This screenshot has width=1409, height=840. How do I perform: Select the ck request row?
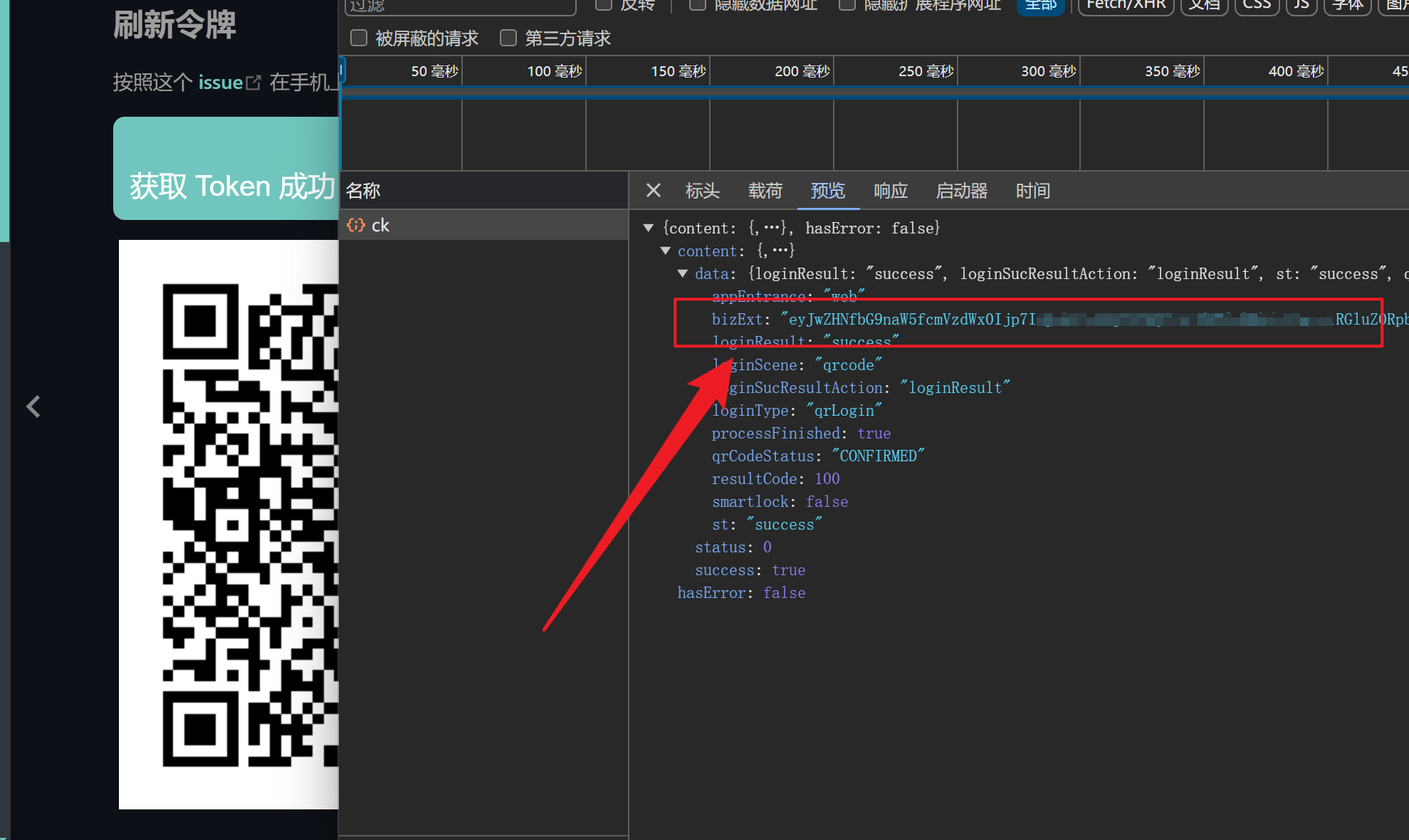point(483,225)
